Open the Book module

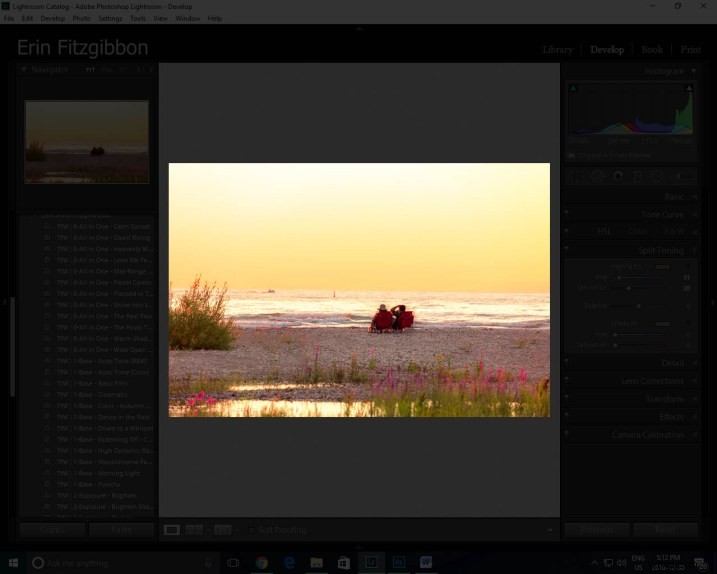pyautogui.click(x=652, y=49)
